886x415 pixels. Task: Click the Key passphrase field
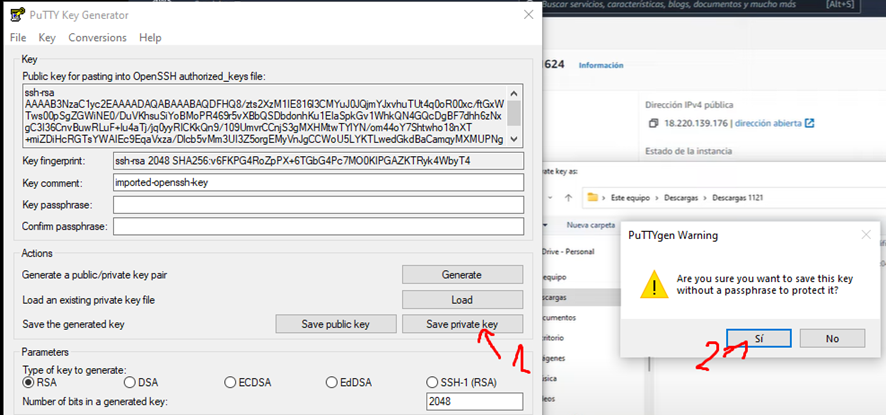[319, 205]
